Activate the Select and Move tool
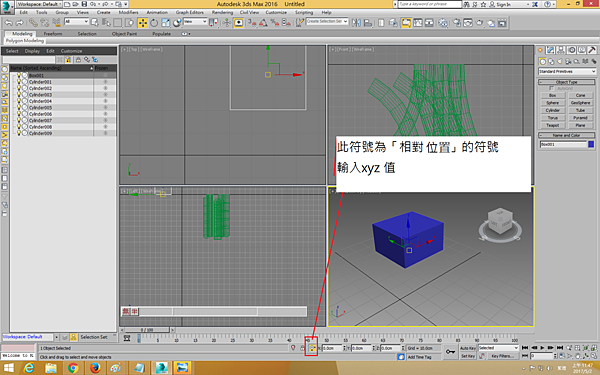Image resolution: width=600 pixels, height=375 pixels. click(143, 23)
